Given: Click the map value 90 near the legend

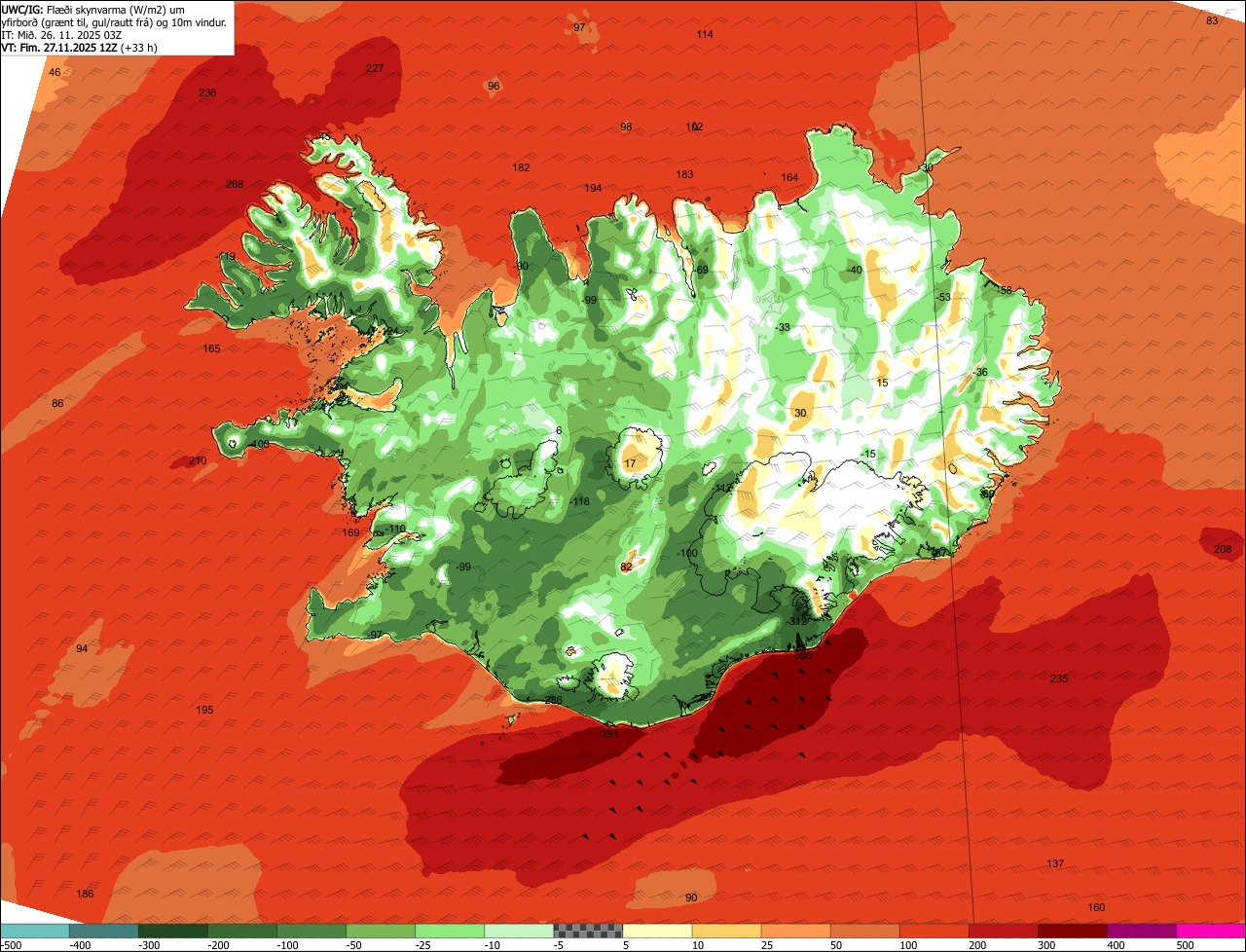Looking at the screenshot, I should coord(691,897).
